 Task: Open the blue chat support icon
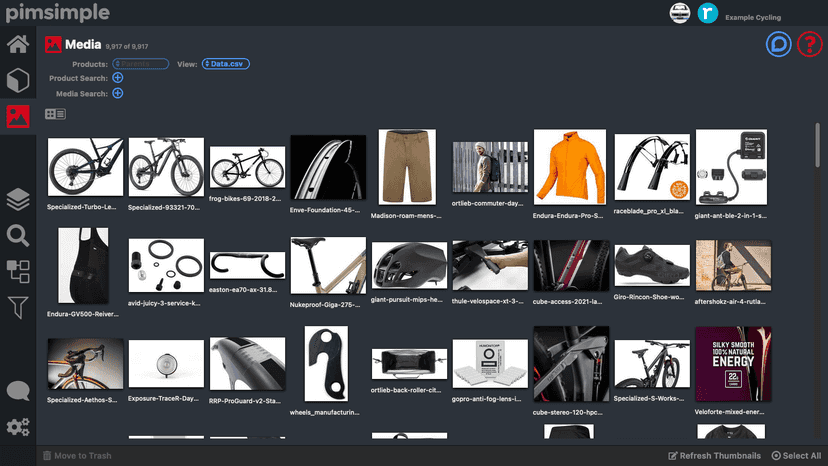pyautogui.click(x=778, y=44)
